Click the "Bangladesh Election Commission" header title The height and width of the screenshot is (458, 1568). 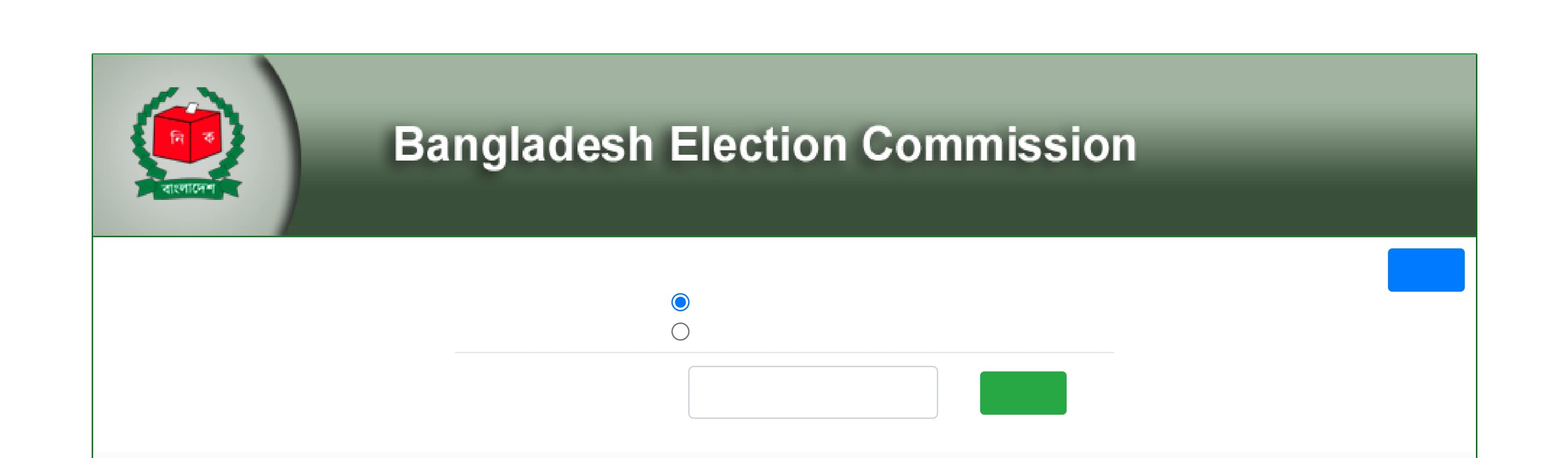click(764, 145)
